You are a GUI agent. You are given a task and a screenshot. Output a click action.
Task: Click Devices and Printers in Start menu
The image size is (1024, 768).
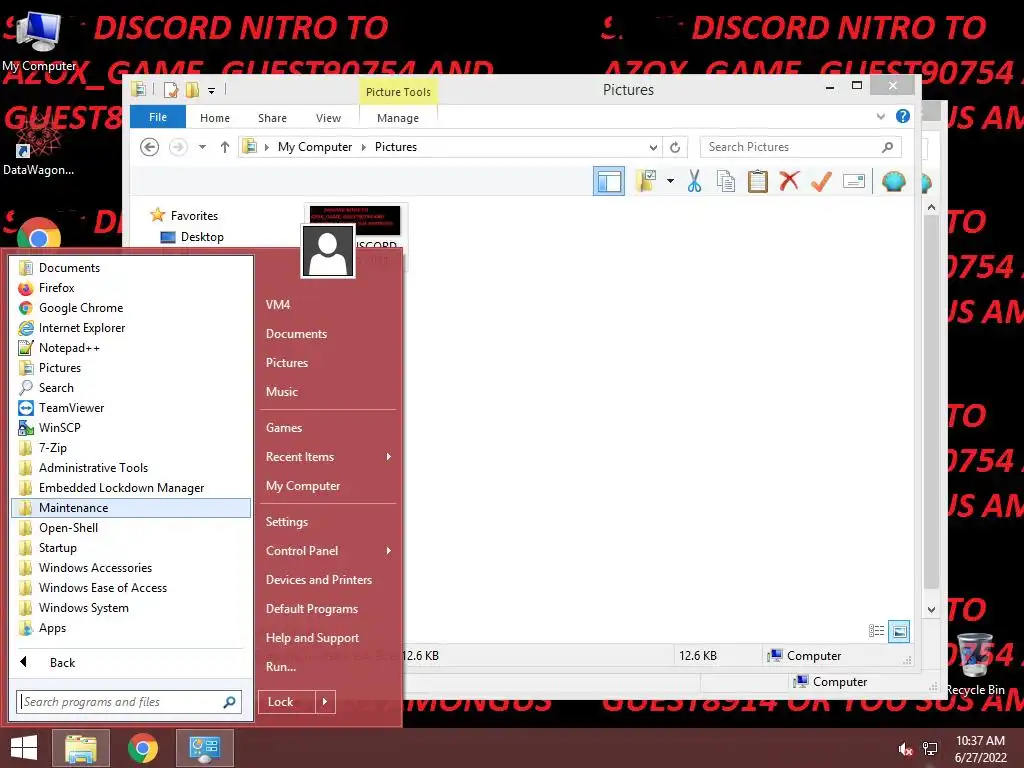coord(328,580)
